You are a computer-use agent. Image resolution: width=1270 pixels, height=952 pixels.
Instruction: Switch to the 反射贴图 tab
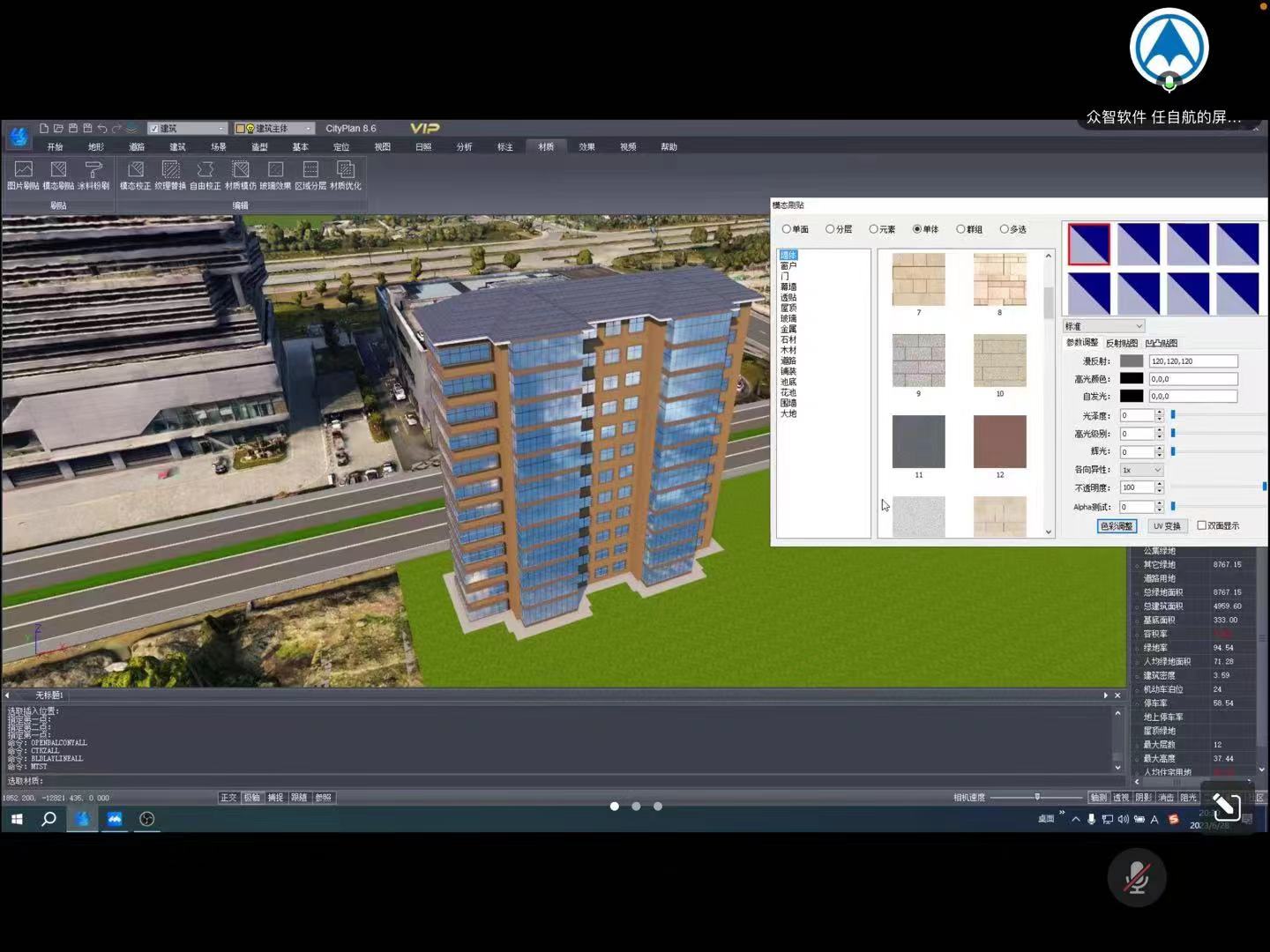1121,343
